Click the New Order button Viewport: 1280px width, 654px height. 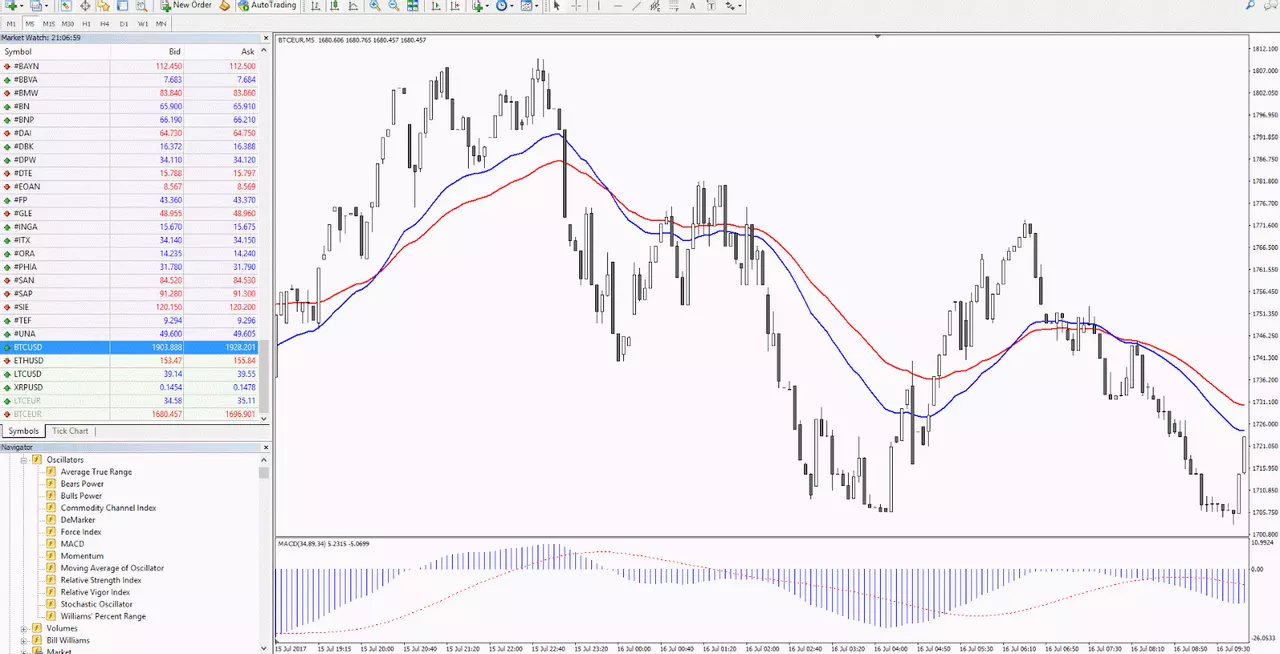click(x=187, y=5)
